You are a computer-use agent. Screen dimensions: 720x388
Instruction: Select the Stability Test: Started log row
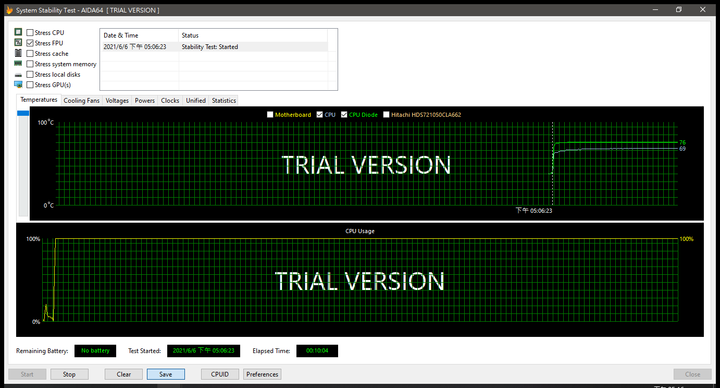(214, 47)
